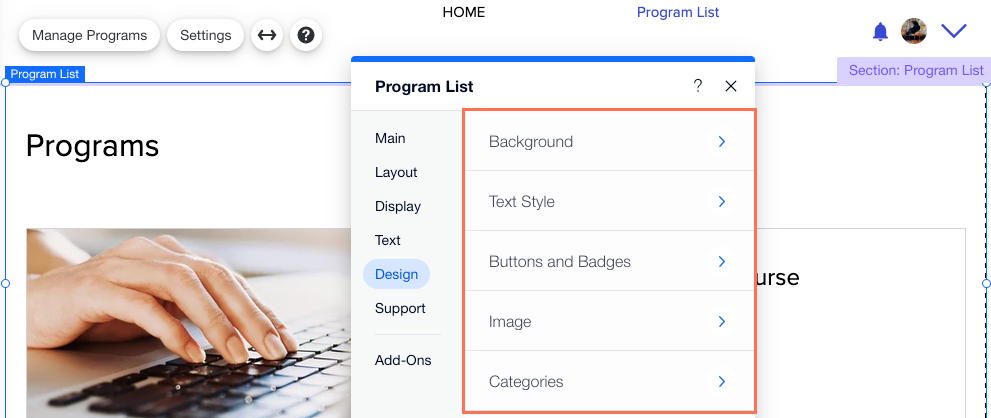Image resolution: width=991 pixels, height=418 pixels.
Task: Click the stretch double-arrow icon
Action: point(267,35)
